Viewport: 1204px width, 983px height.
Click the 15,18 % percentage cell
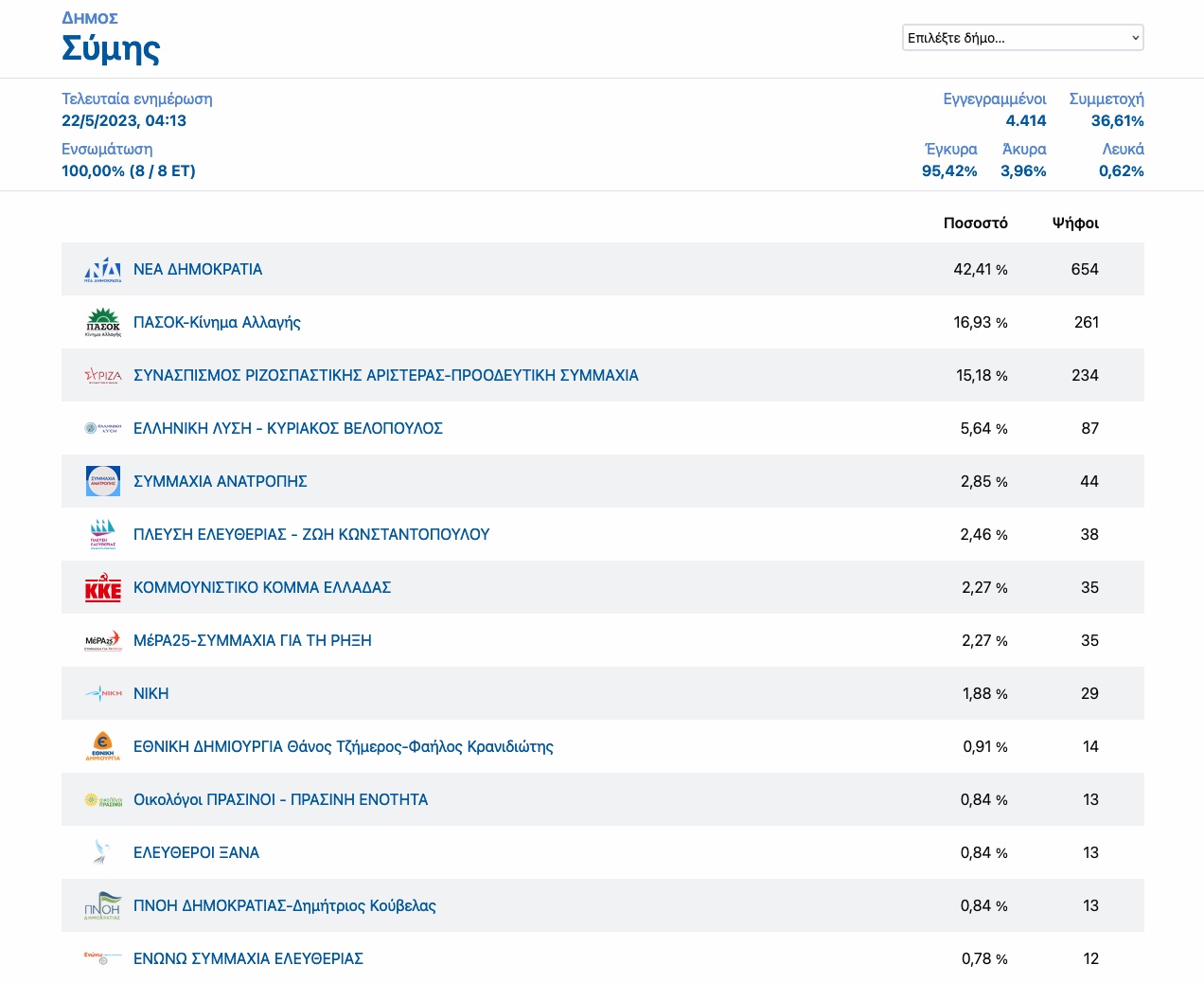point(982,375)
